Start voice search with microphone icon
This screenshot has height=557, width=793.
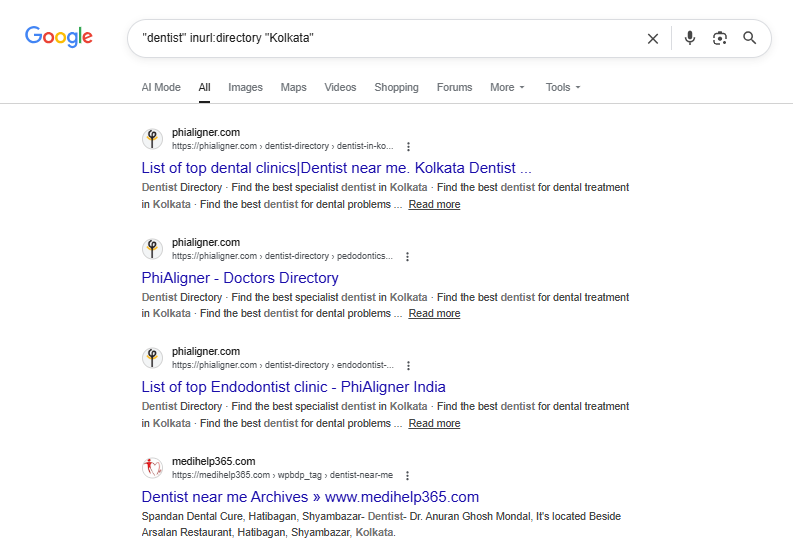[689, 38]
